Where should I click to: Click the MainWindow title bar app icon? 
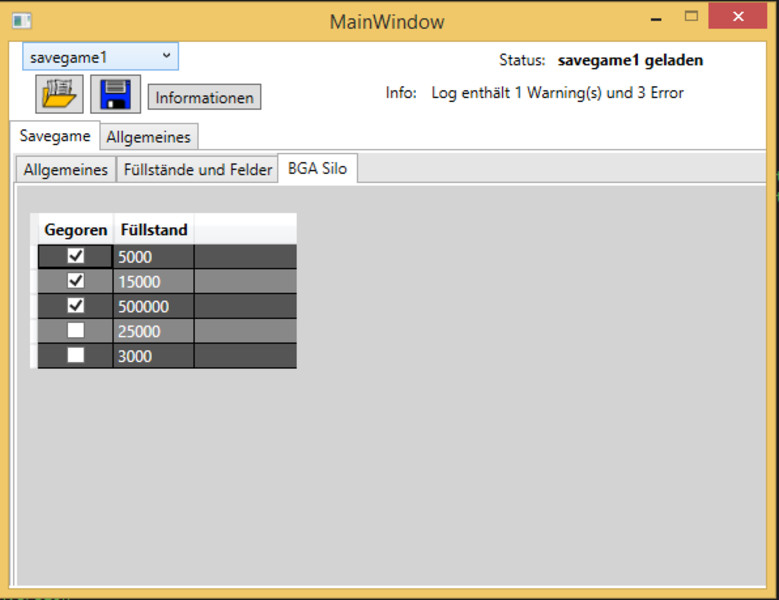click(x=21, y=20)
